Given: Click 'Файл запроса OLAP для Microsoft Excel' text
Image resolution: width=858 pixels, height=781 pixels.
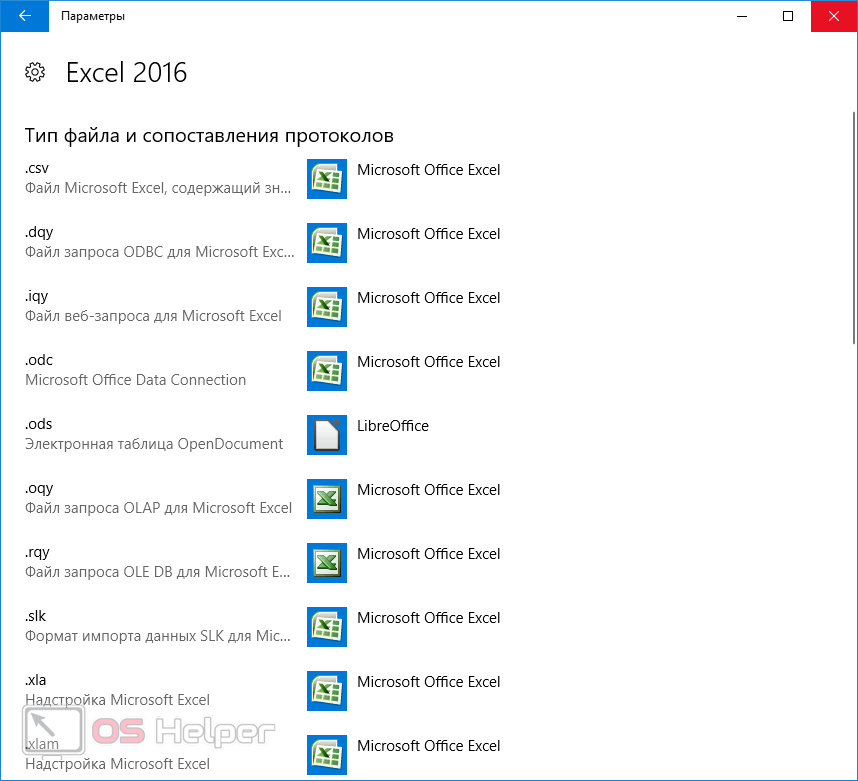Looking at the screenshot, I should pos(159,508).
